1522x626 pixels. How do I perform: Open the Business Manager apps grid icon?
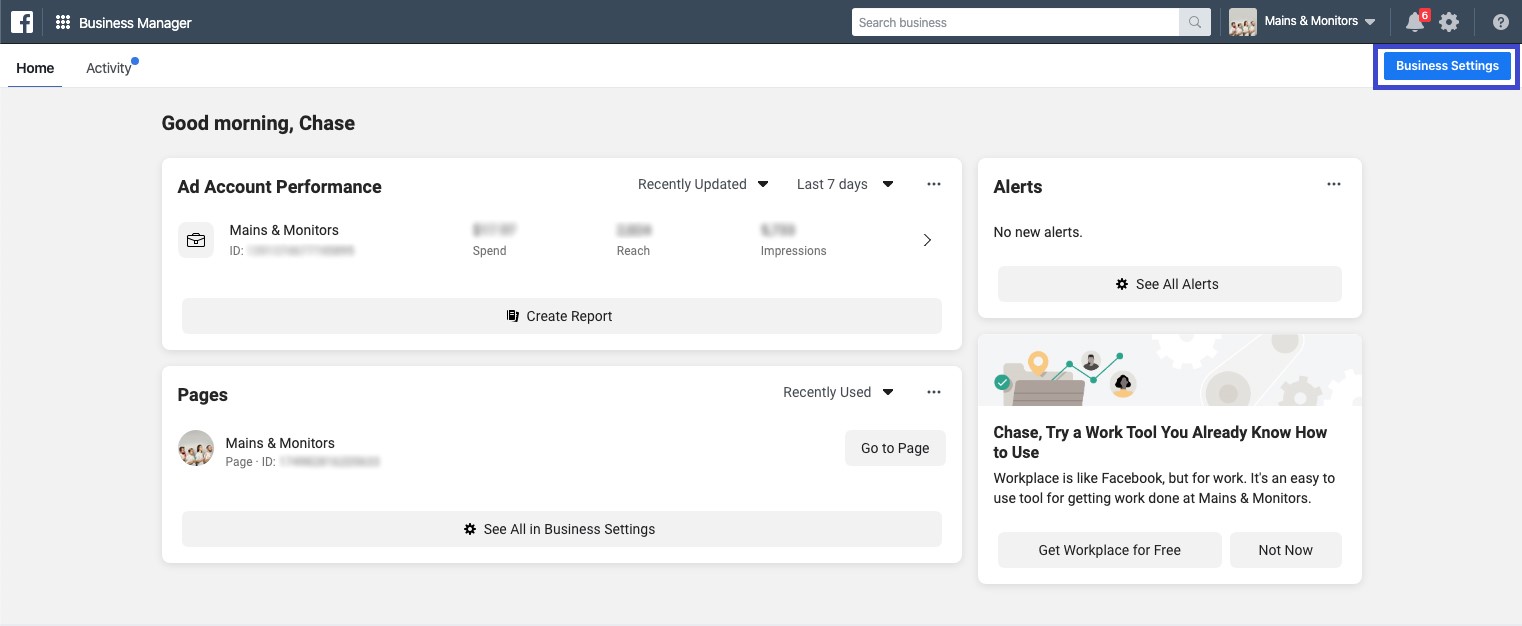pyautogui.click(x=63, y=22)
